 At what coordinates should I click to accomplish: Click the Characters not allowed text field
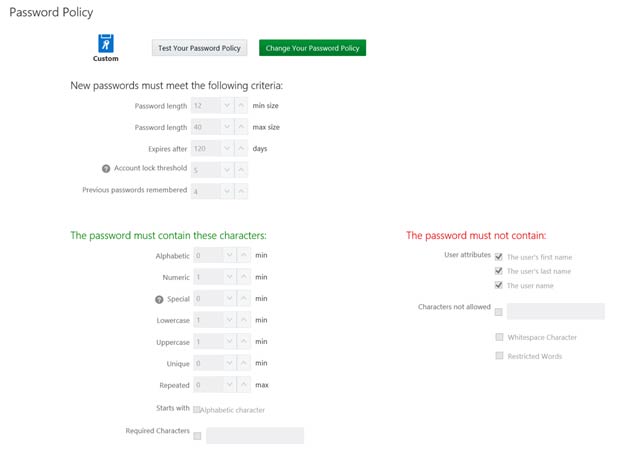tap(556, 311)
